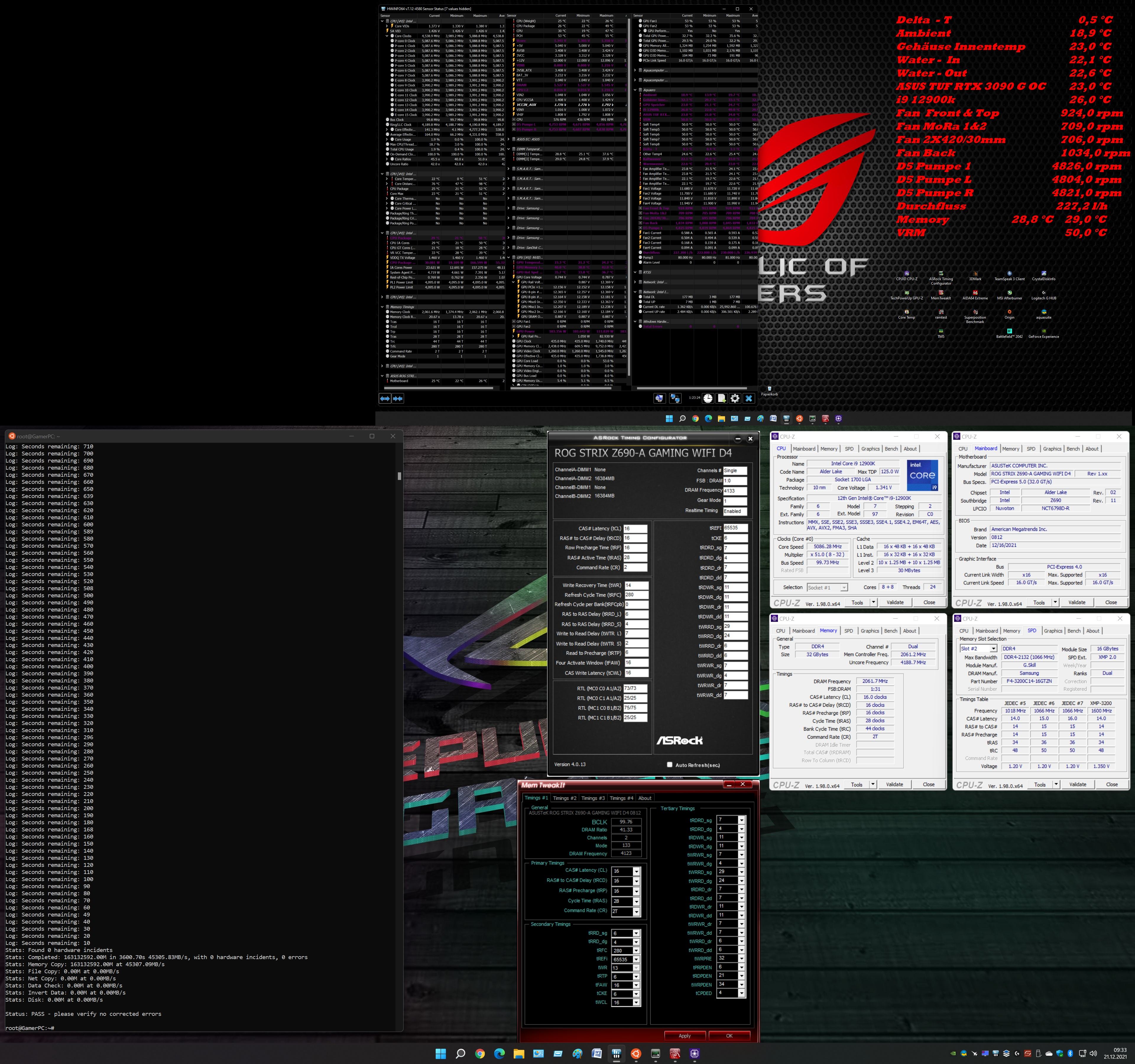Click HWiNFO reset clock icon

coord(708,398)
